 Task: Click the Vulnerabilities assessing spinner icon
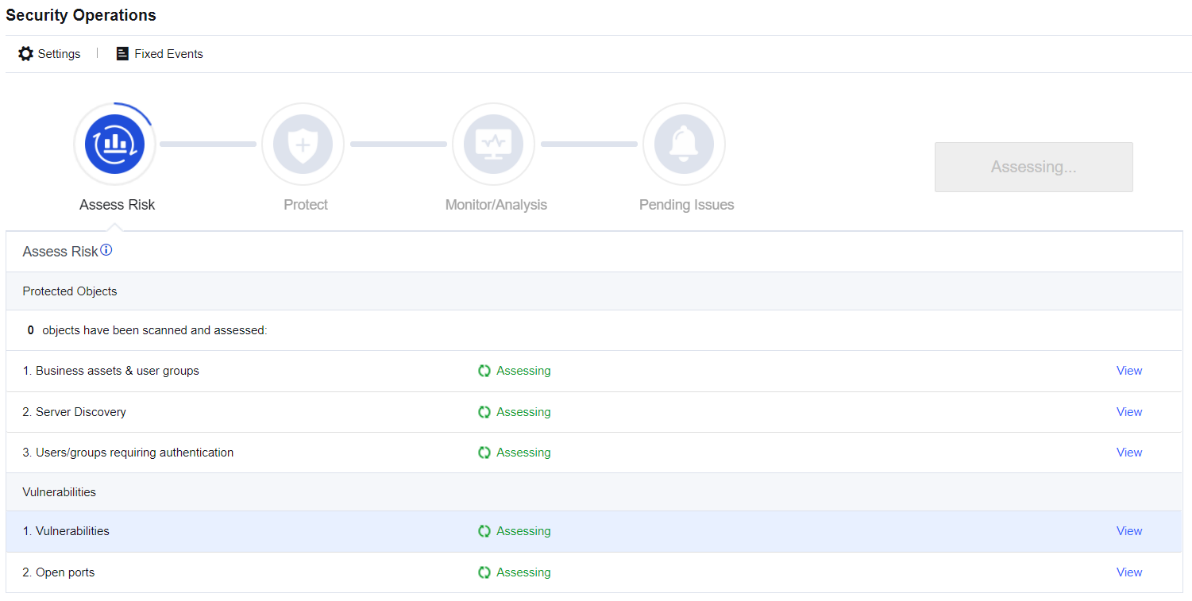[x=484, y=531]
